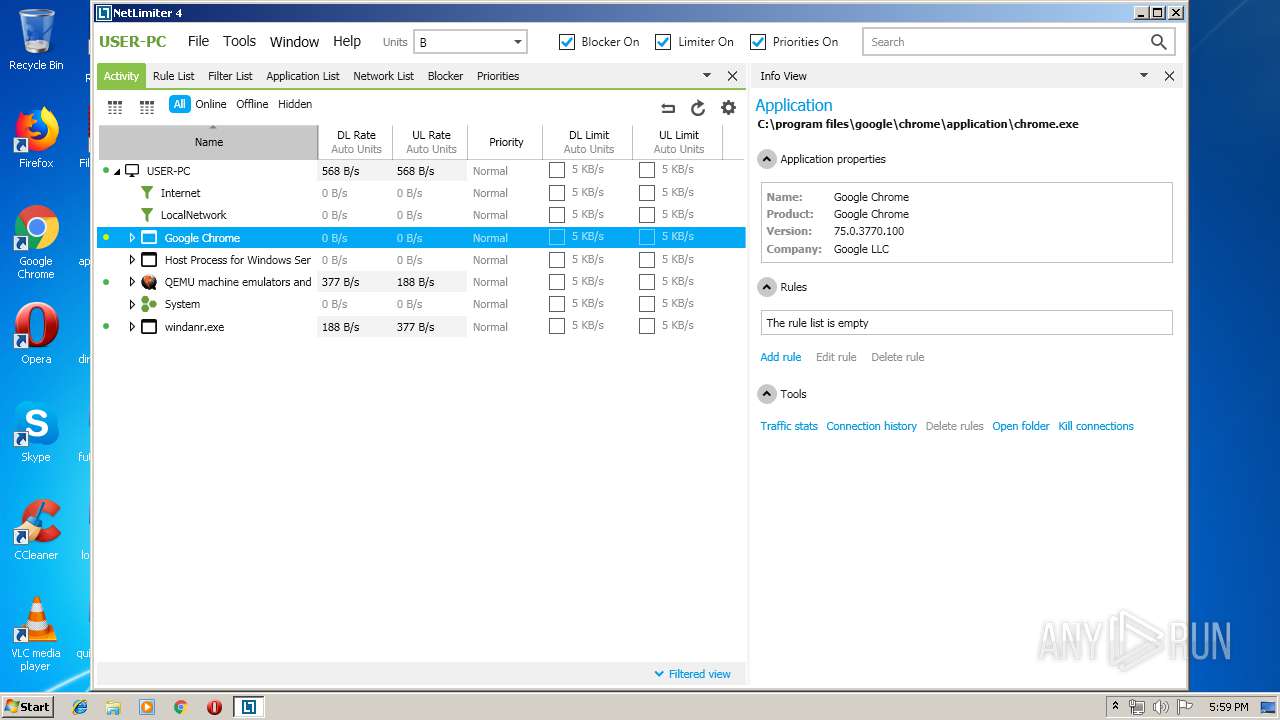Show Online items filter
Screen dimensions: 1280x720
click(211, 104)
